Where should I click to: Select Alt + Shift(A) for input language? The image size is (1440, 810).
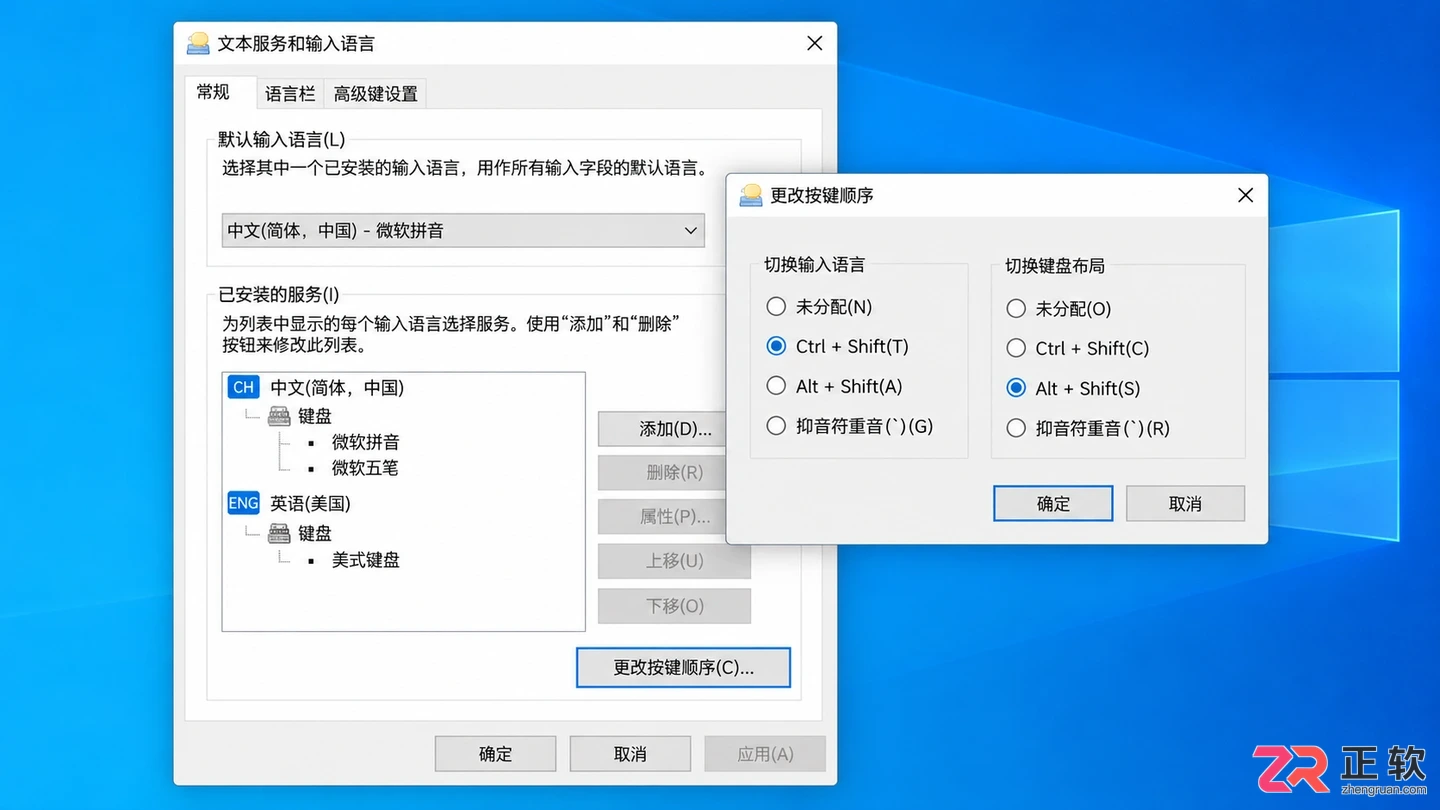coord(776,386)
